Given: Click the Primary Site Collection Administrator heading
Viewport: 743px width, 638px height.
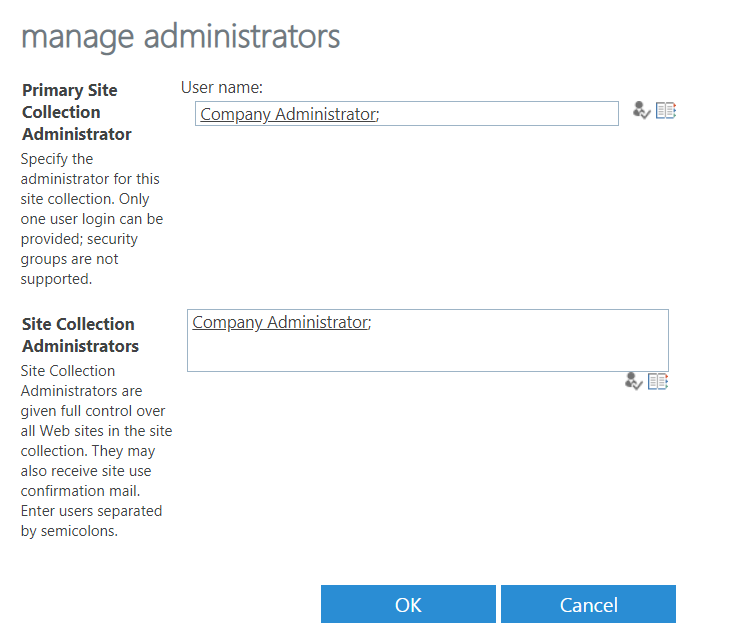Looking at the screenshot, I should 76,112.
